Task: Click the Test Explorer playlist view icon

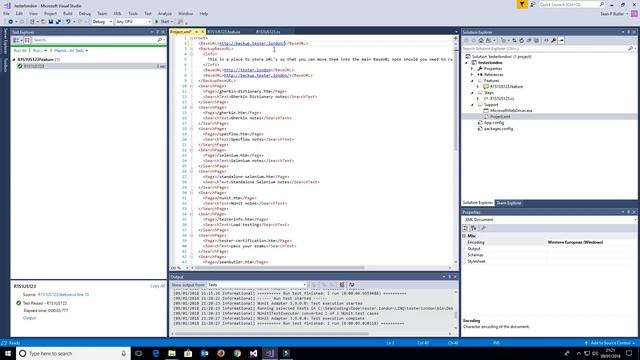Action: 27,40
